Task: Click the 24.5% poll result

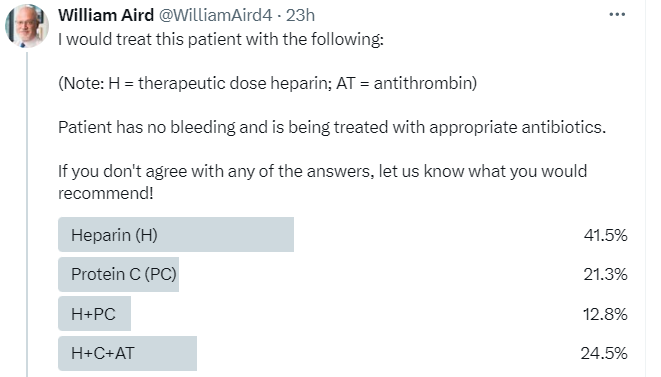Action: point(604,353)
